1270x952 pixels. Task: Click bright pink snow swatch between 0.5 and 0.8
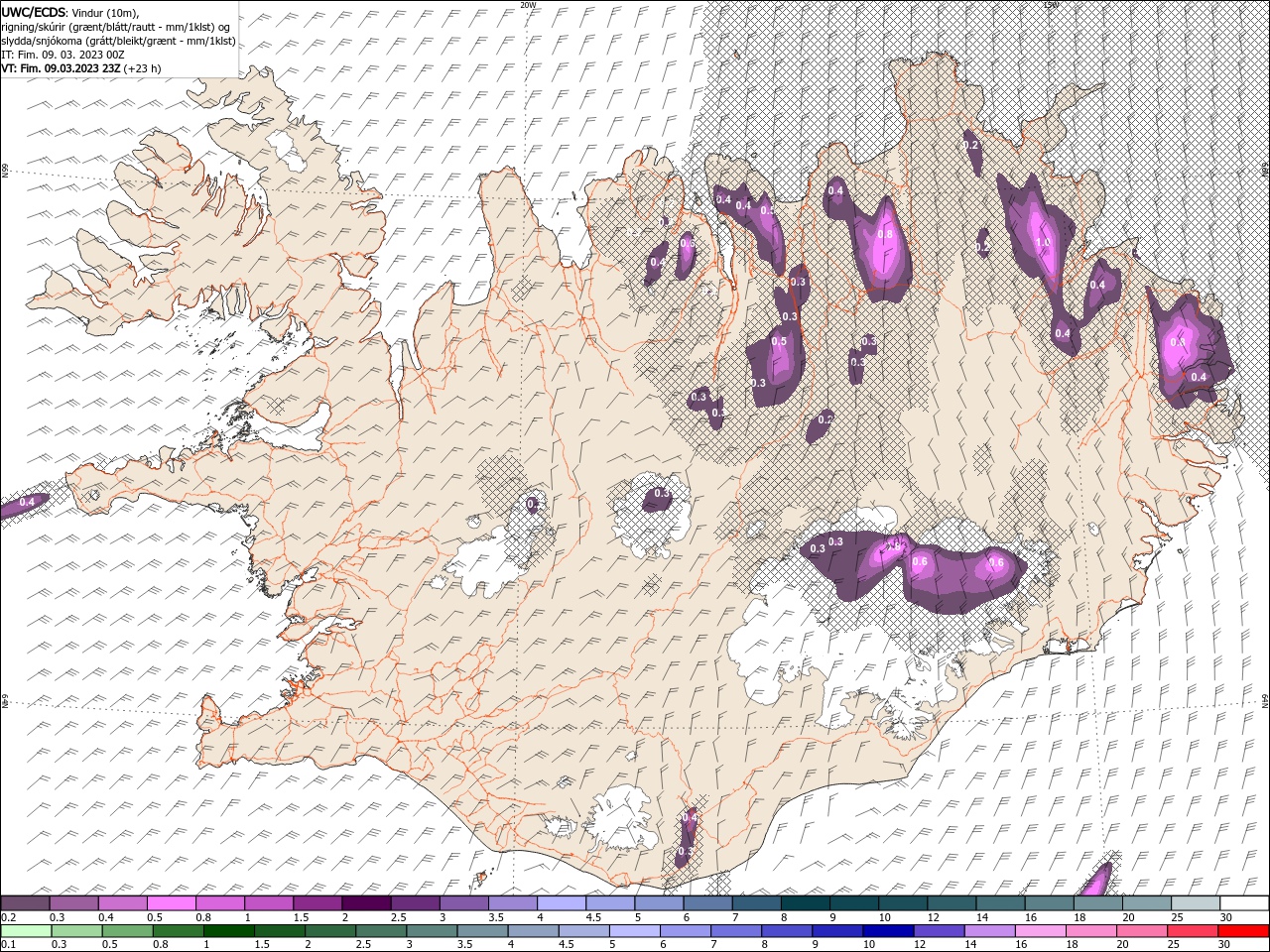point(171,903)
